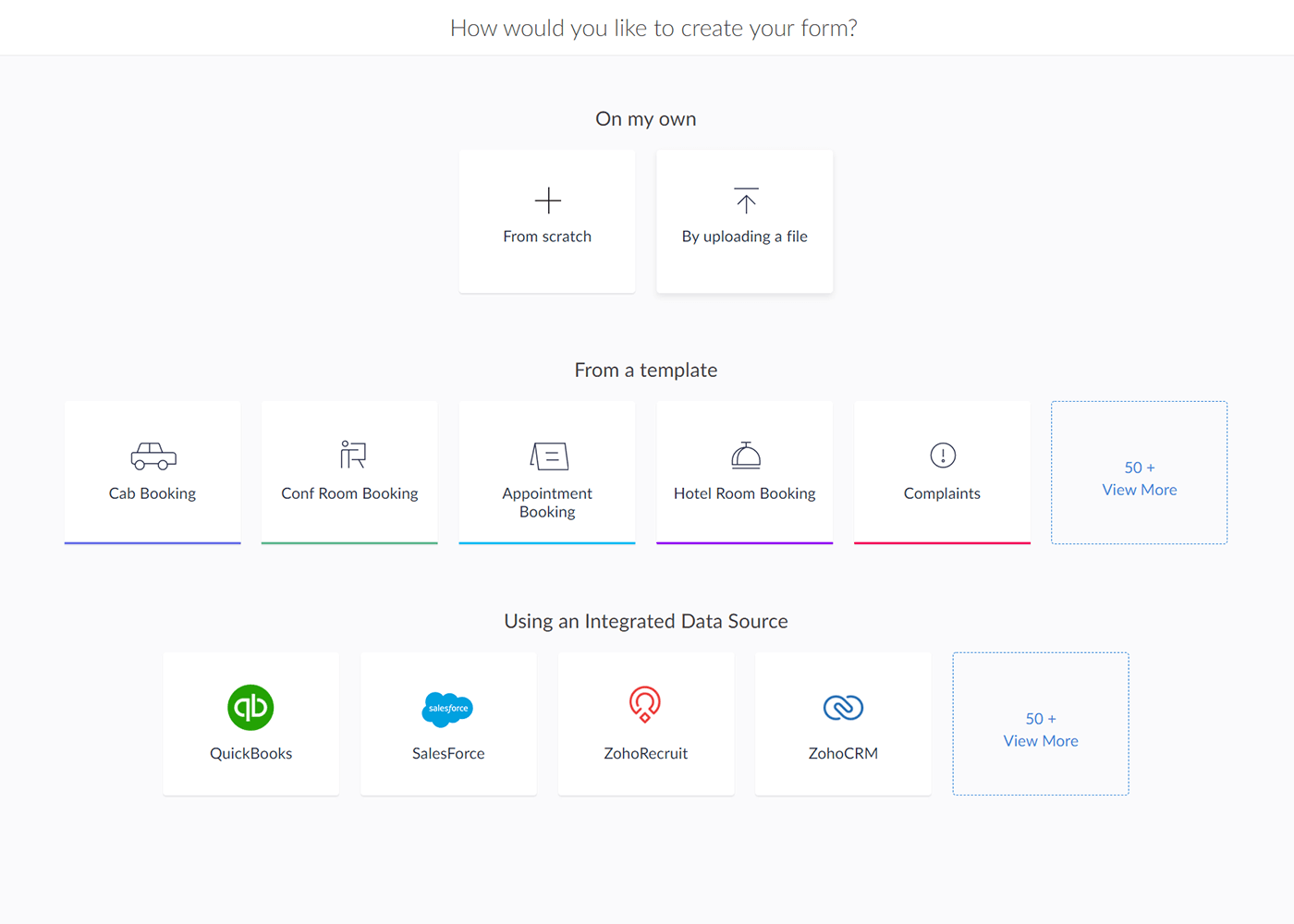Viewport: 1294px width, 924px height.
Task: Select the calendar icon for Appointment Booking
Action: click(547, 455)
